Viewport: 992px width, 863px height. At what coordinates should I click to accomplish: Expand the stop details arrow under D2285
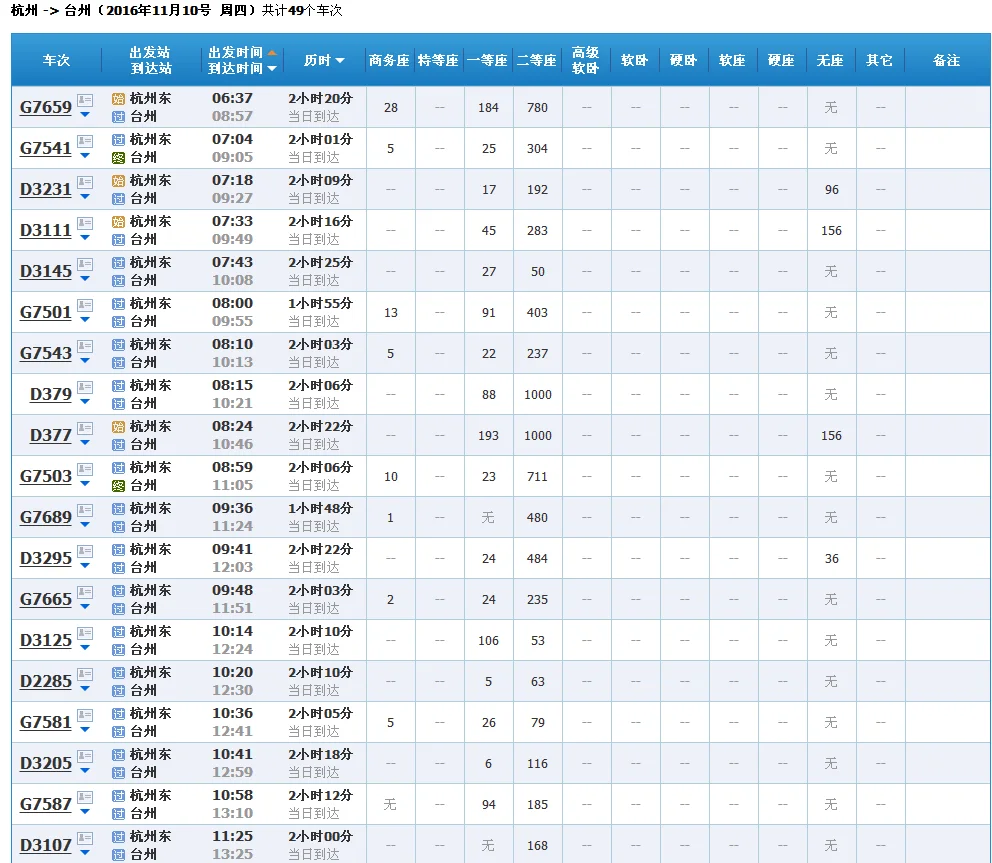(x=85, y=689)
